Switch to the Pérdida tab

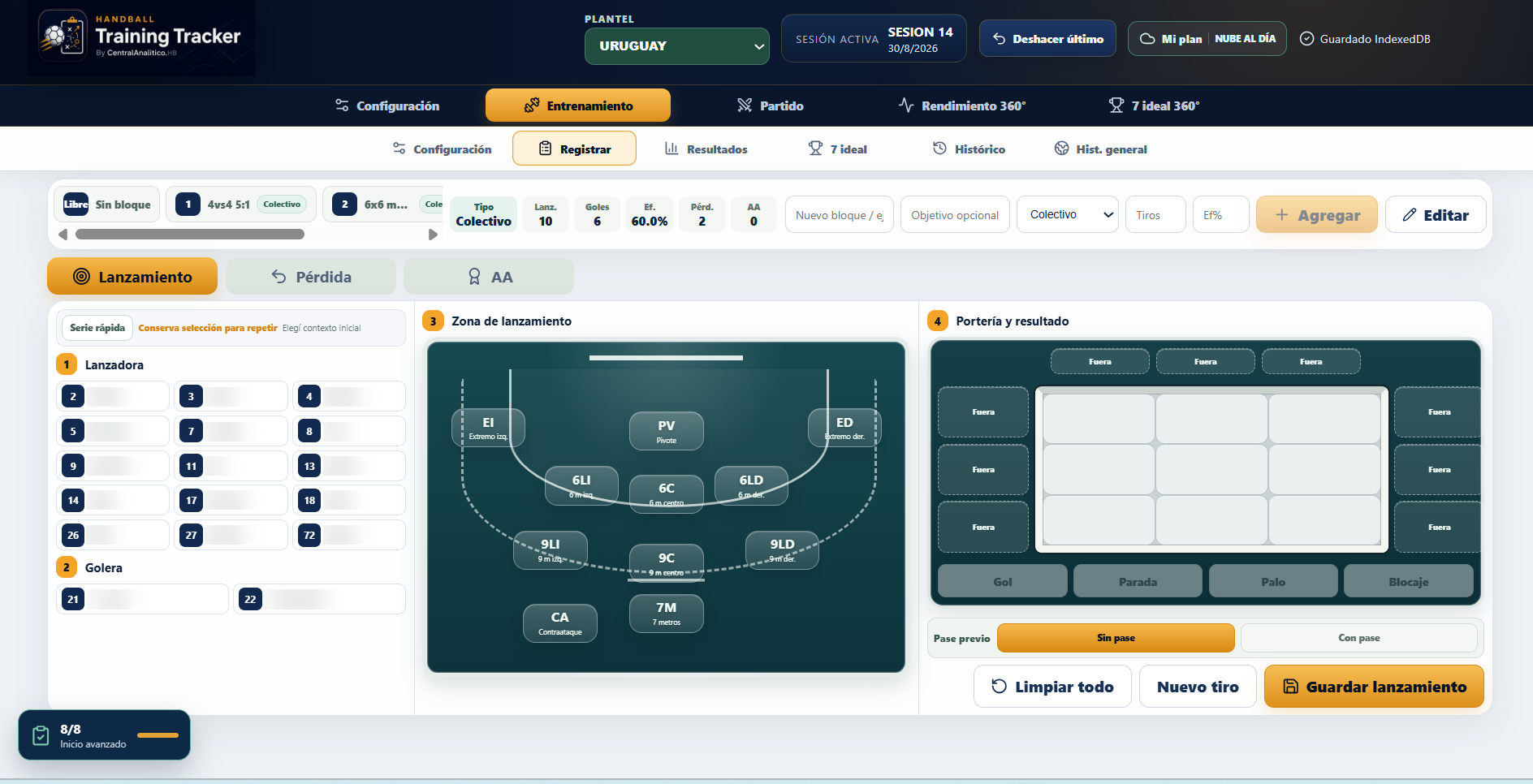pos(311,277)
